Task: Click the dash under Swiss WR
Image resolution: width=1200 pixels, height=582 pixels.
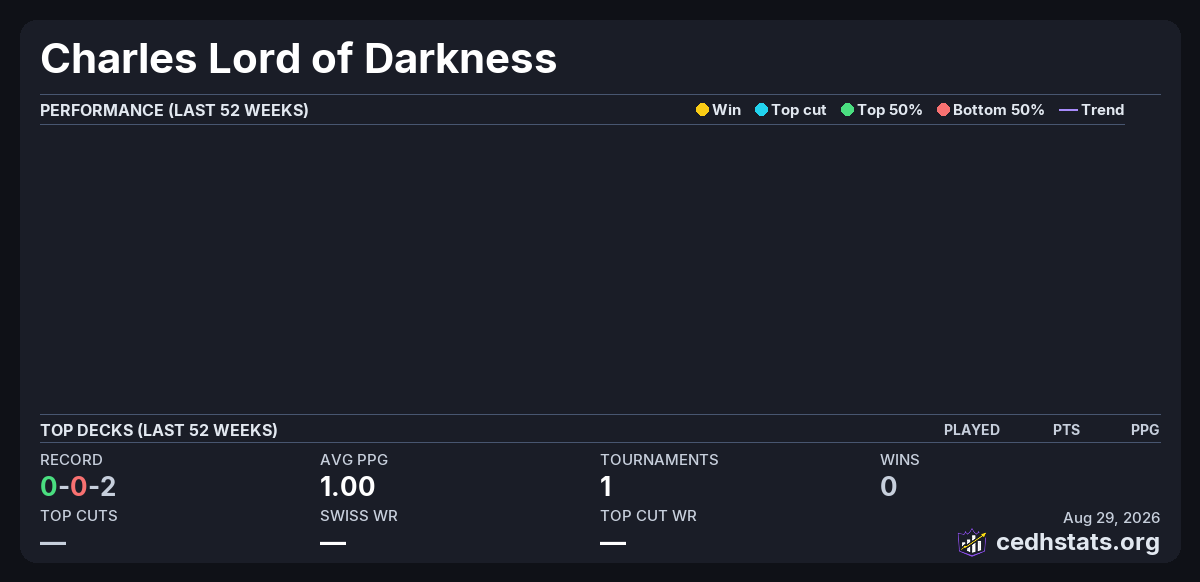Action: [333, 543]
